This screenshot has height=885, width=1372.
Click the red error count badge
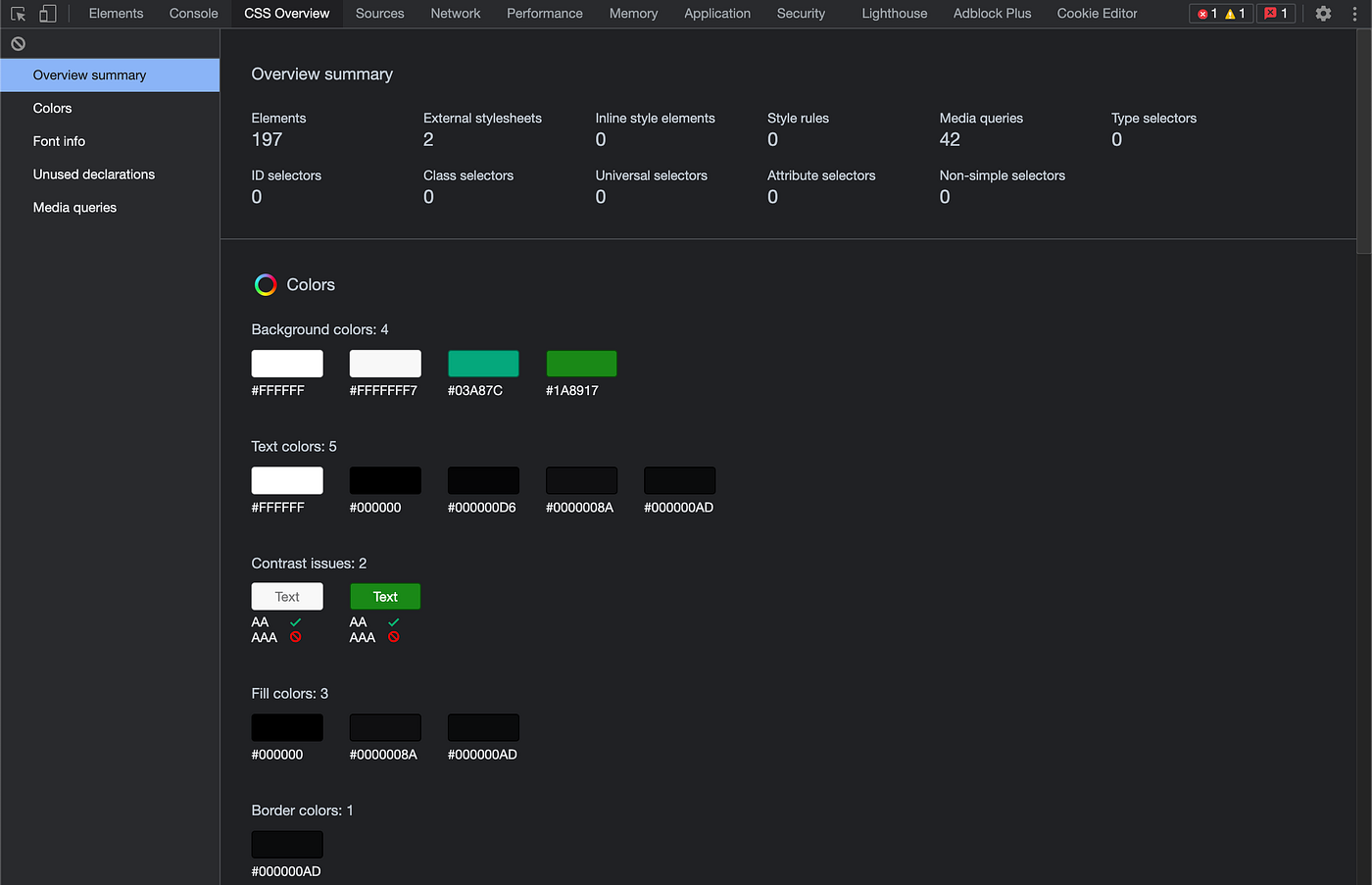(1207, 14)
